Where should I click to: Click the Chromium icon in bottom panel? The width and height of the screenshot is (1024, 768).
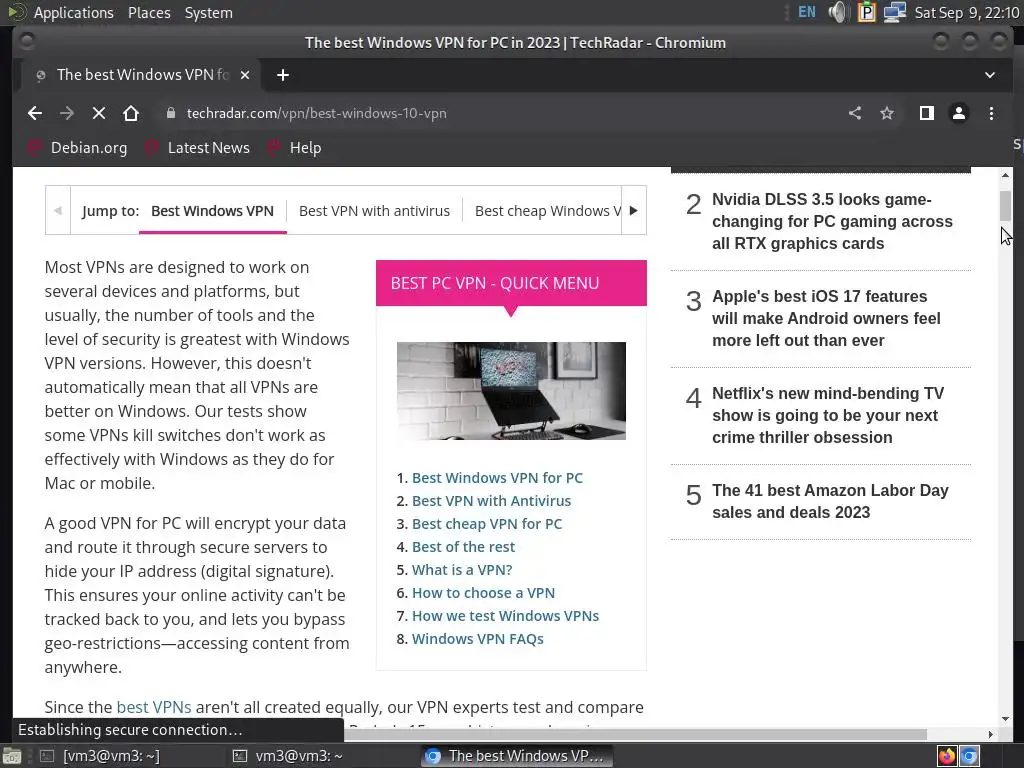point(969,756)
